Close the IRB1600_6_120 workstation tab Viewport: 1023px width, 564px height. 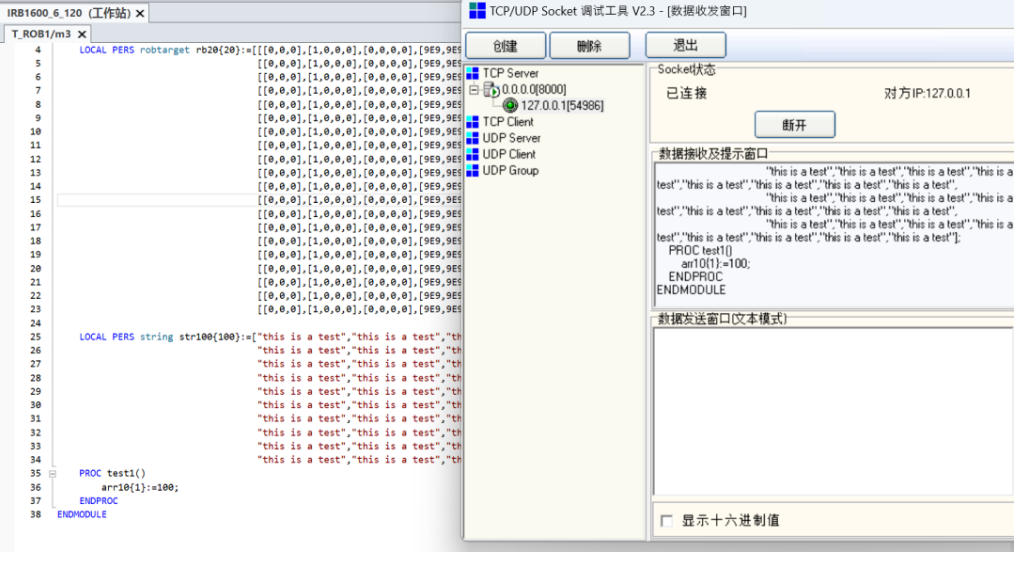point(140,13)
